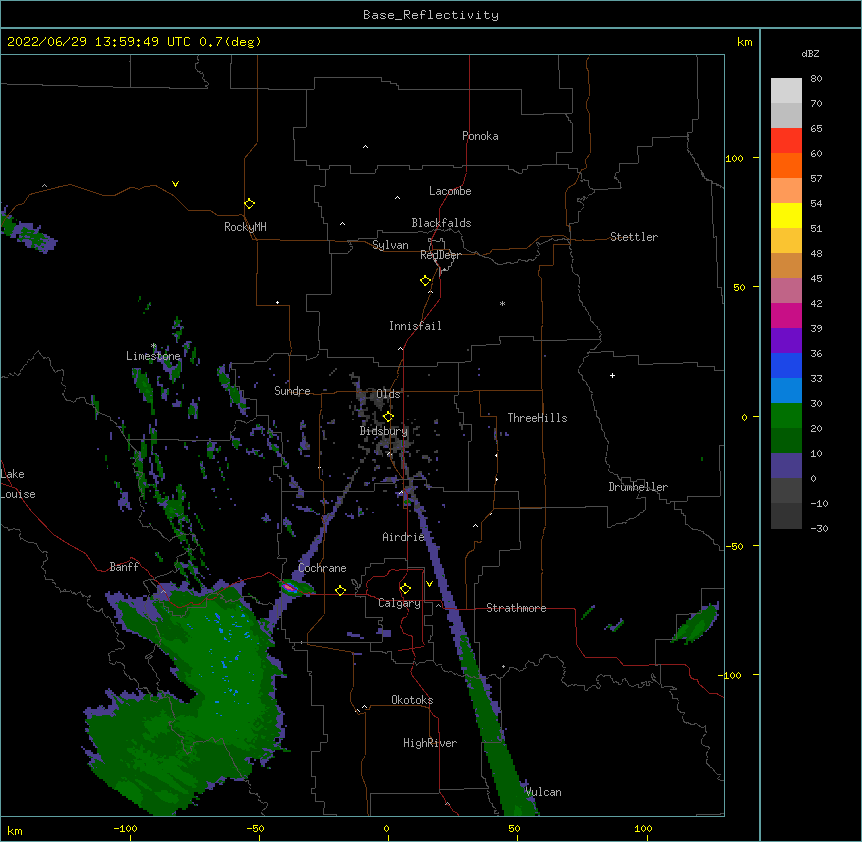
Task: Pick the slate purple swatch between 10 and 0
Action: tap(786, 466)
